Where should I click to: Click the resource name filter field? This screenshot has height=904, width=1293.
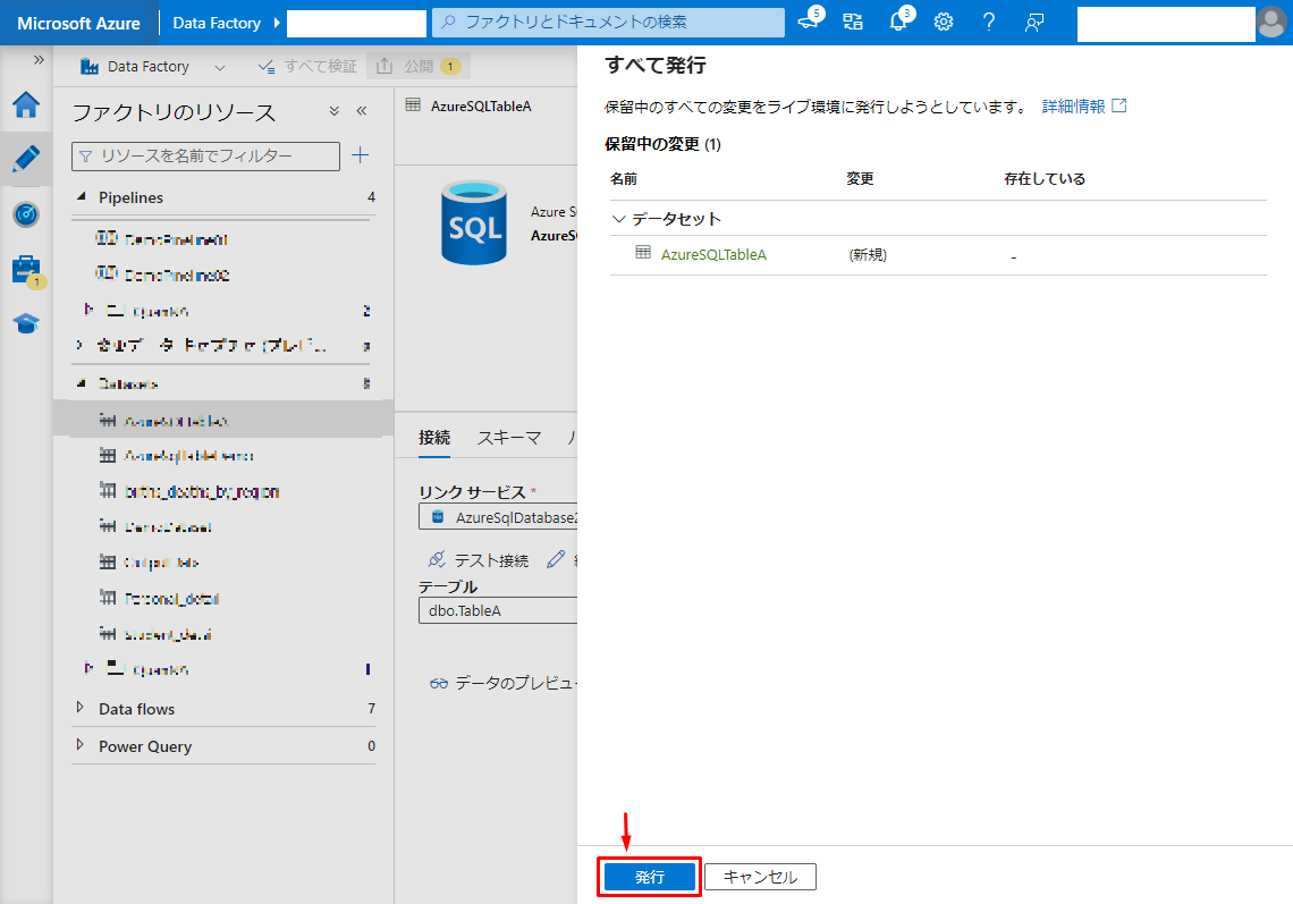tap(206, 156)
